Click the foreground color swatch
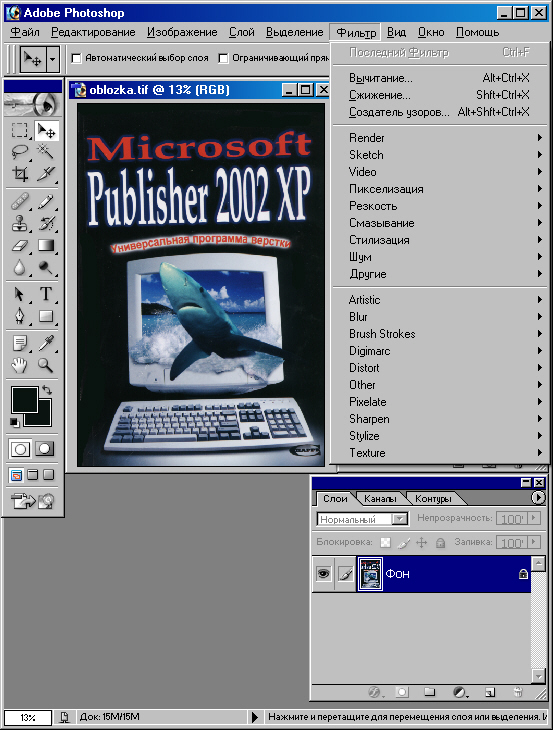This screenshot has height=730, width=553. [24, 399]
